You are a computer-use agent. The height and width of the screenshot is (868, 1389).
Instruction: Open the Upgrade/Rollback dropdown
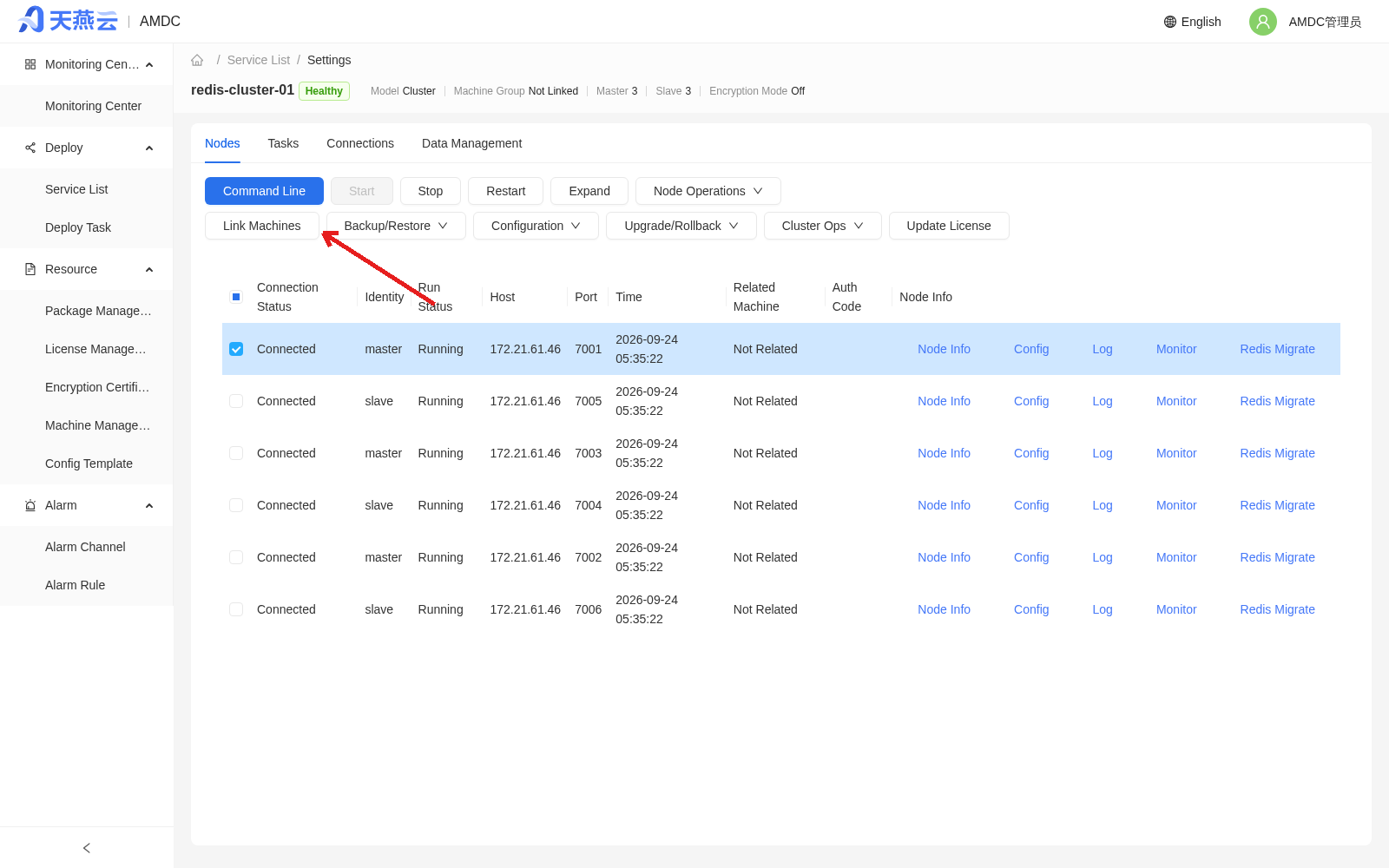point(681,226)
